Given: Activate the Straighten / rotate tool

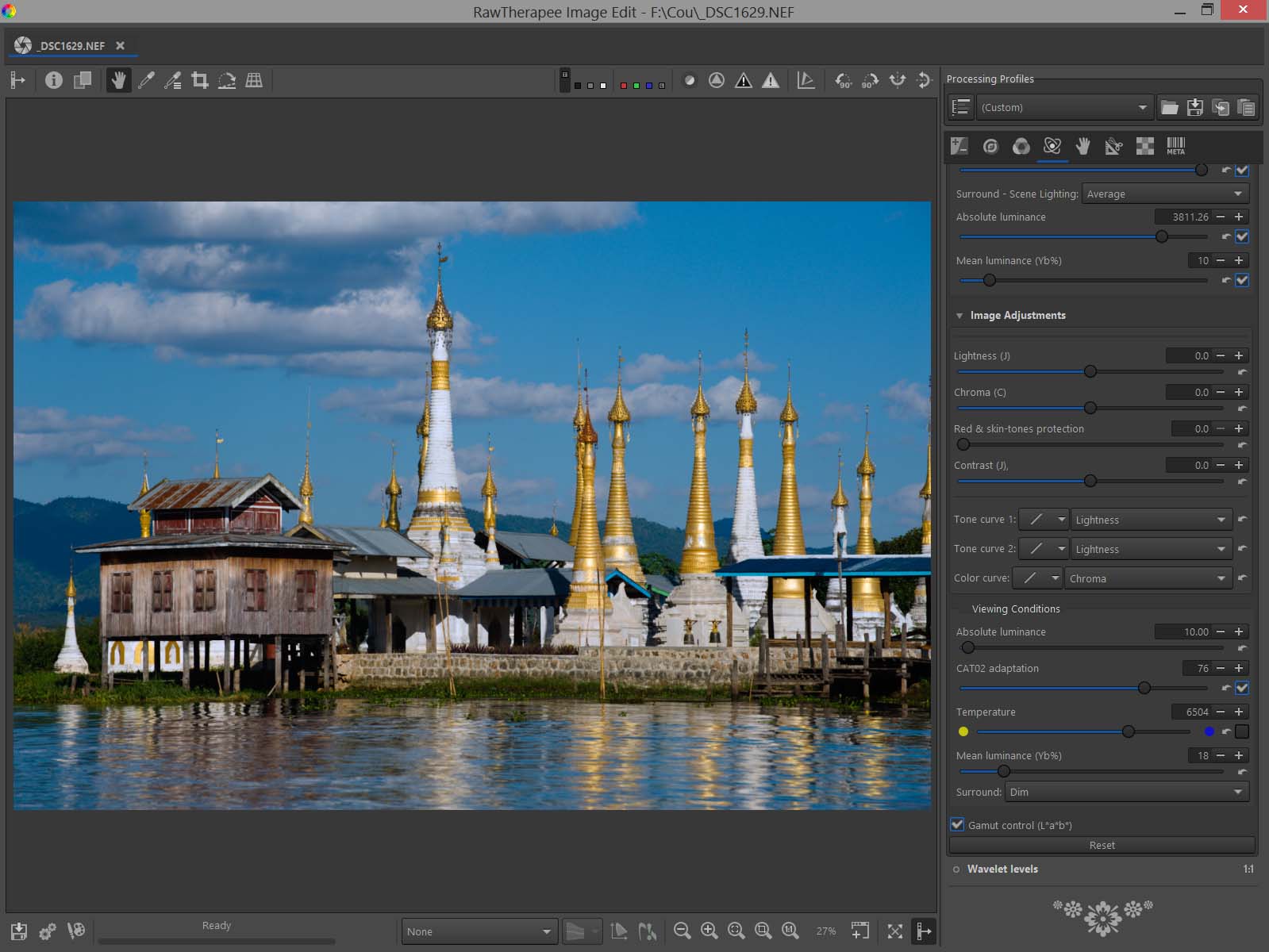Looking at the screenshot, I should point(227,80).
